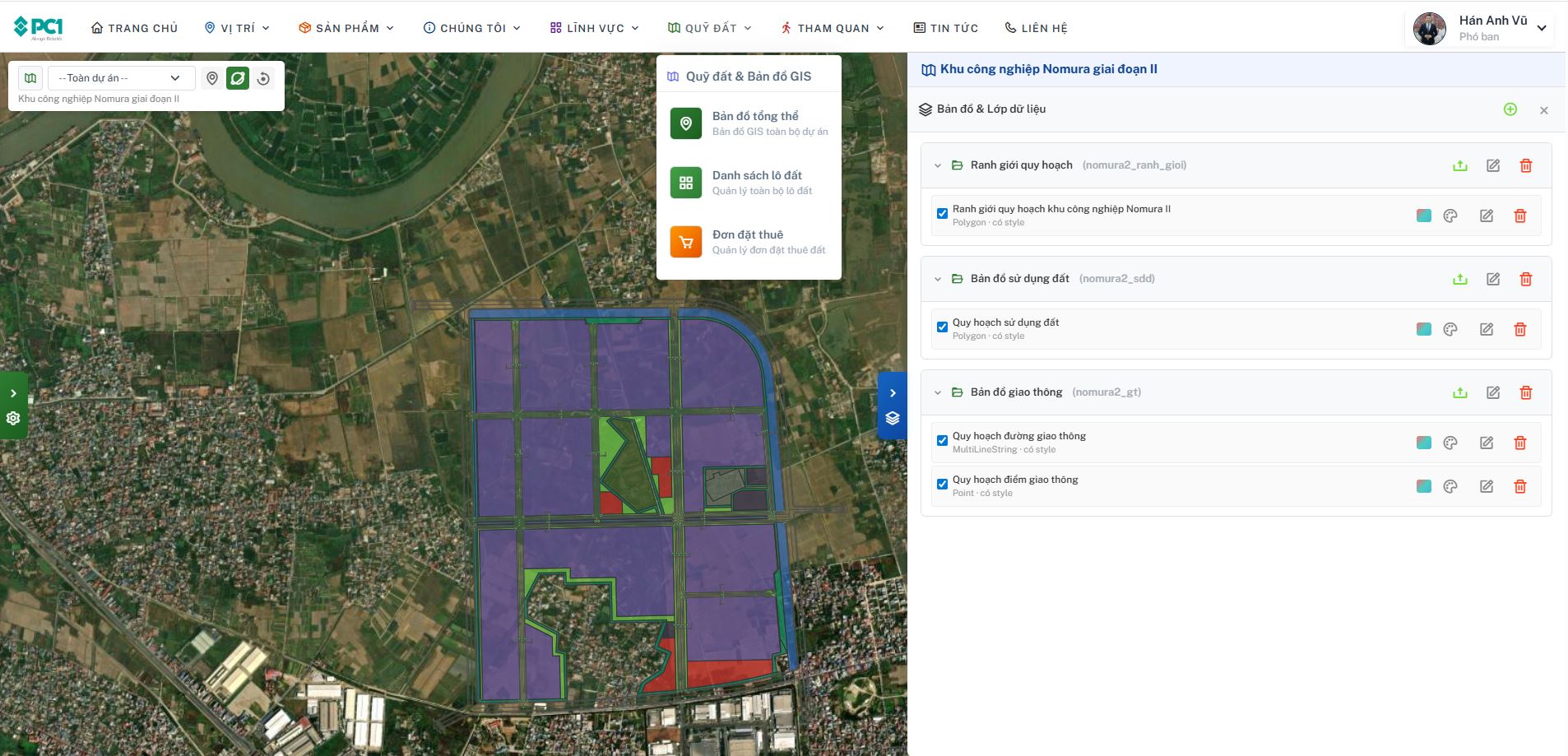Uncheck Ranh giới quy hoạch khu công nghiệp layer

click(x=942, y=214)
